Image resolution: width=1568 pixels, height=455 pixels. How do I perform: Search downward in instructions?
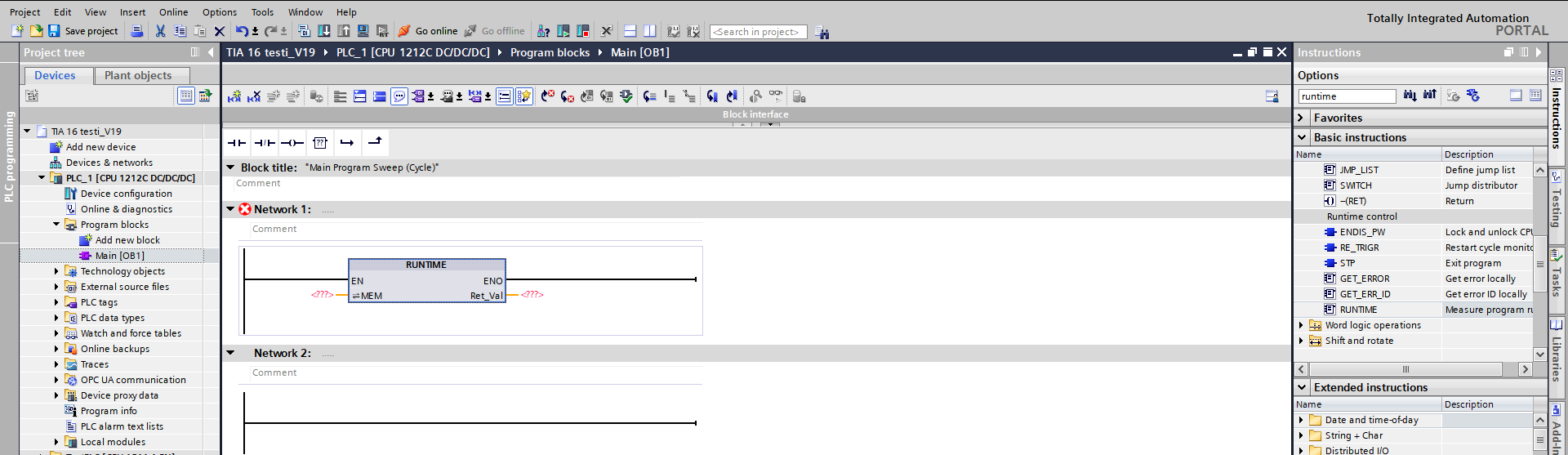pyautogui.click(x=1410, y=96)
